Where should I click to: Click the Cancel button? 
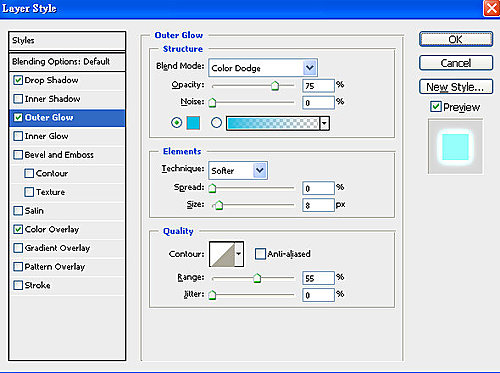(456, 63)
